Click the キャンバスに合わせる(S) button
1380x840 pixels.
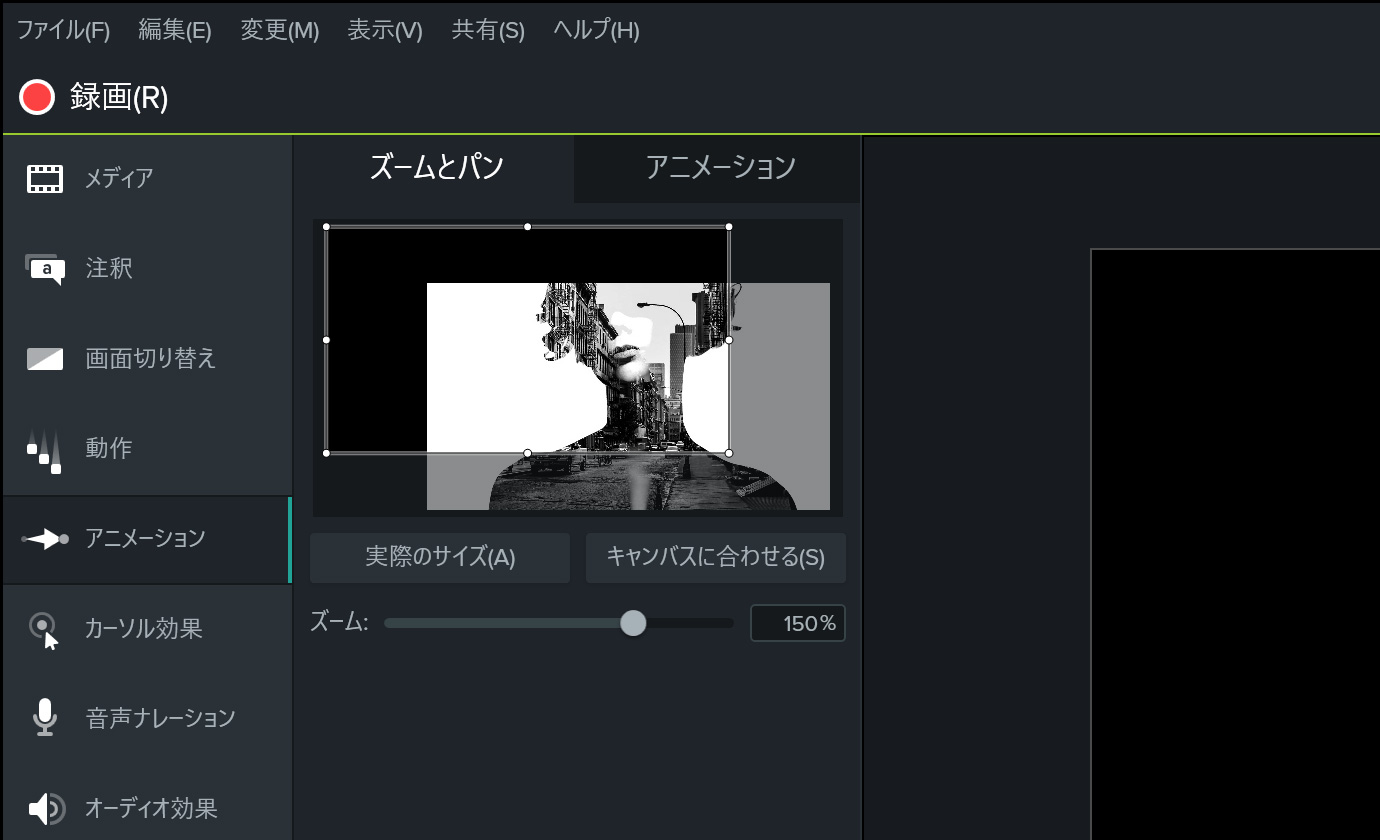716,558
